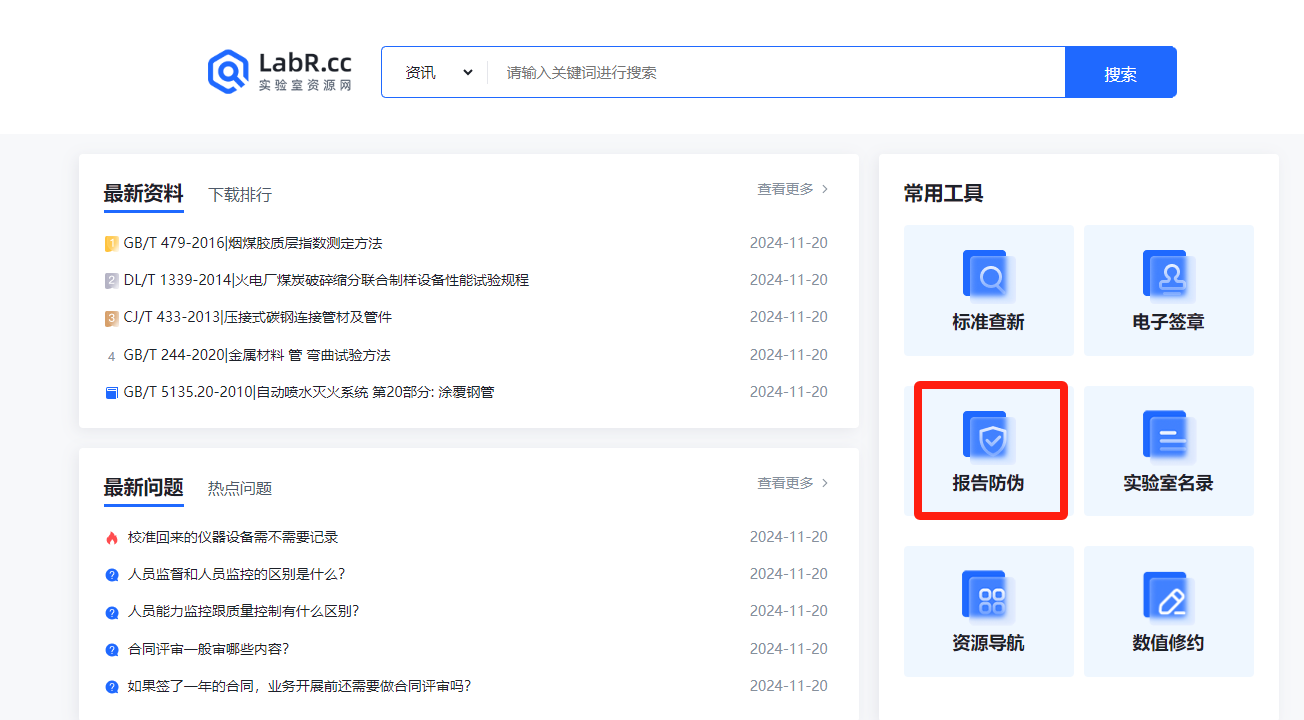Screen dimensions: 1304x720
Task: Open question 如果签了一年的合同 业务开展前
Action: click(x=299, y=686)
